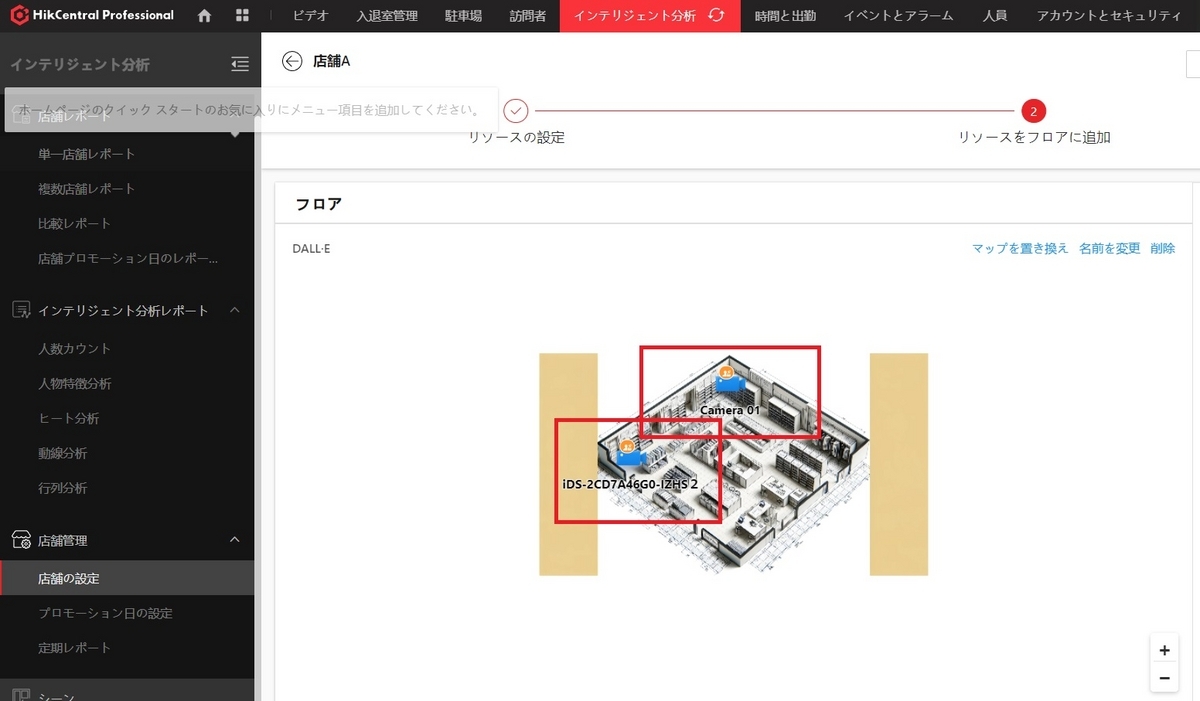Select 店舗の設定 in sidebar

pyautogui.click(x=127, y=578)
